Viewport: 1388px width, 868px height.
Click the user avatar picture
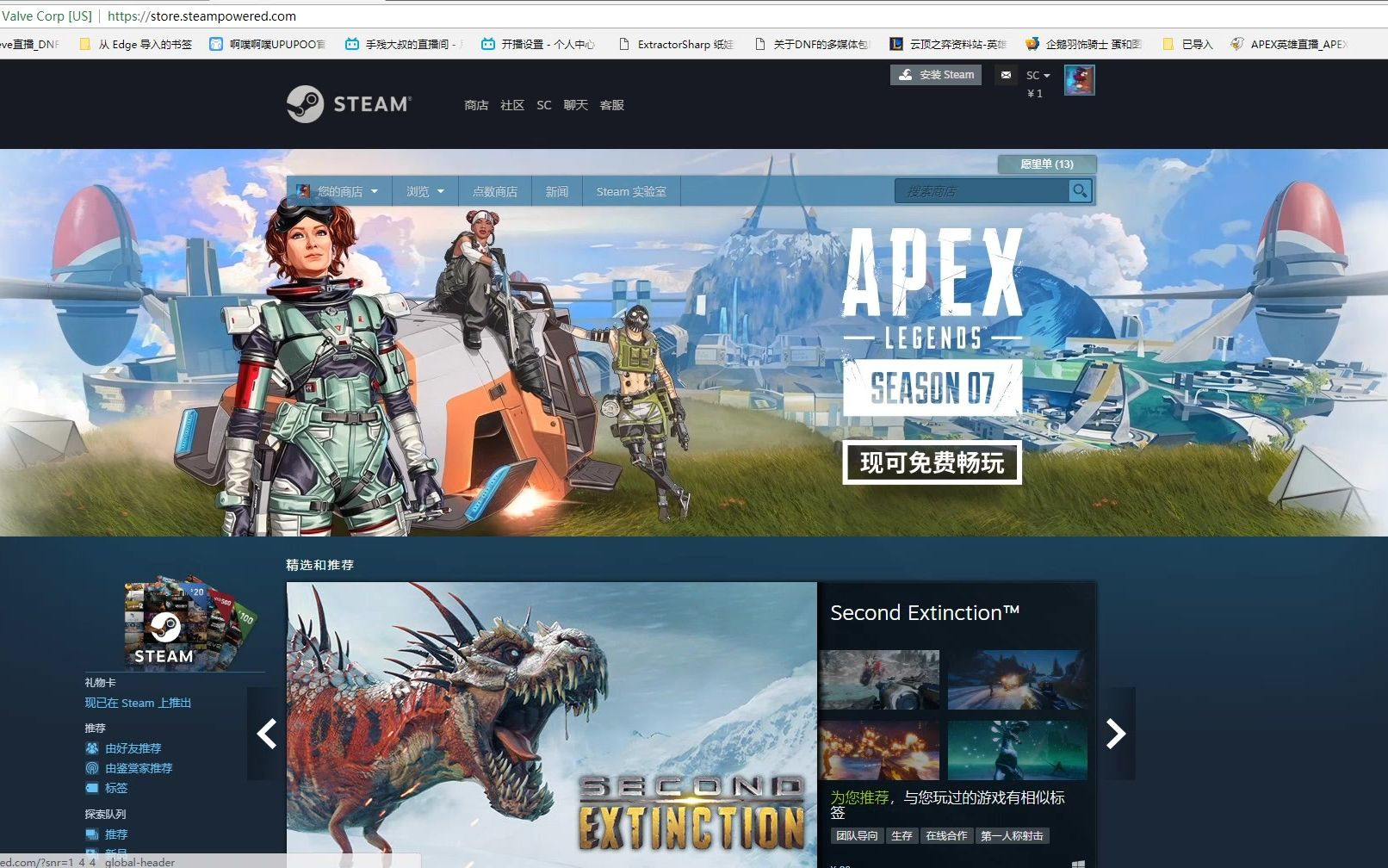(x=1079, y=80)
